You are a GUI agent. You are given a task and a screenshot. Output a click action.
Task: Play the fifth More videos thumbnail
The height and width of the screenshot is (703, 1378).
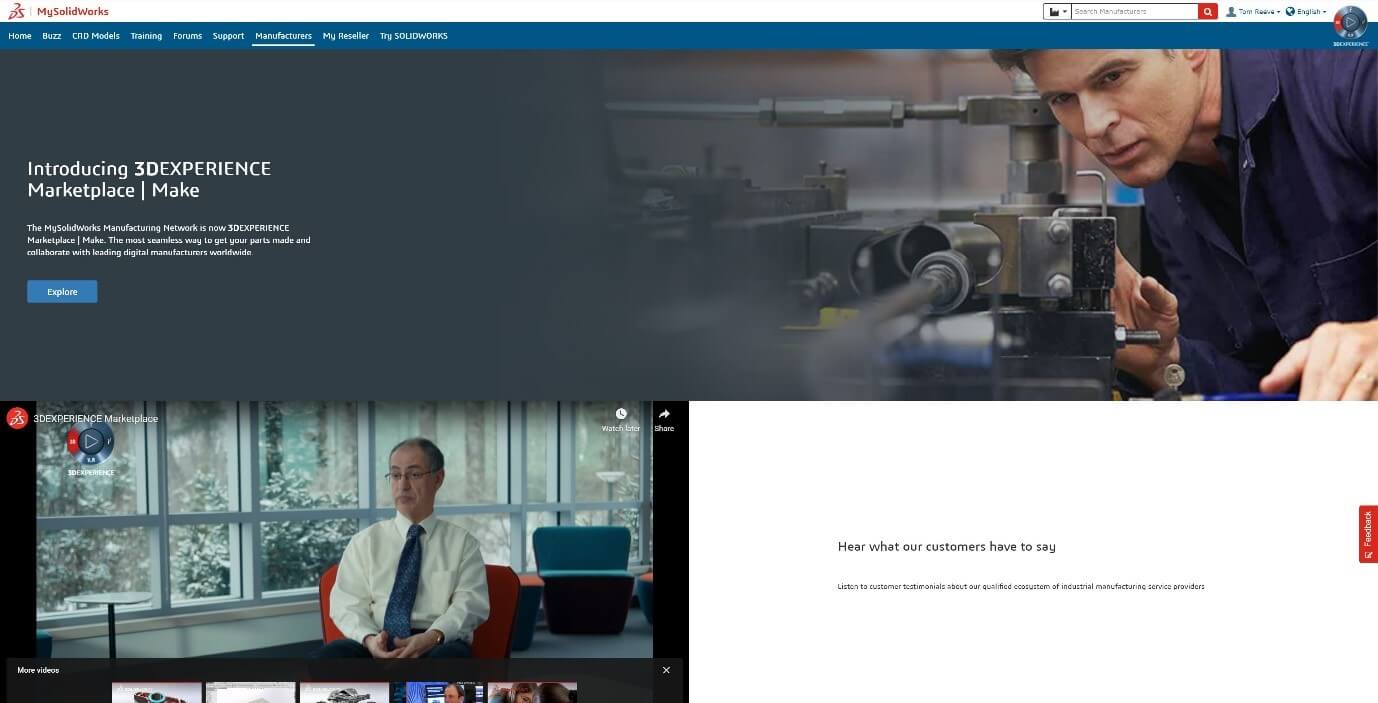click(533, 692)
